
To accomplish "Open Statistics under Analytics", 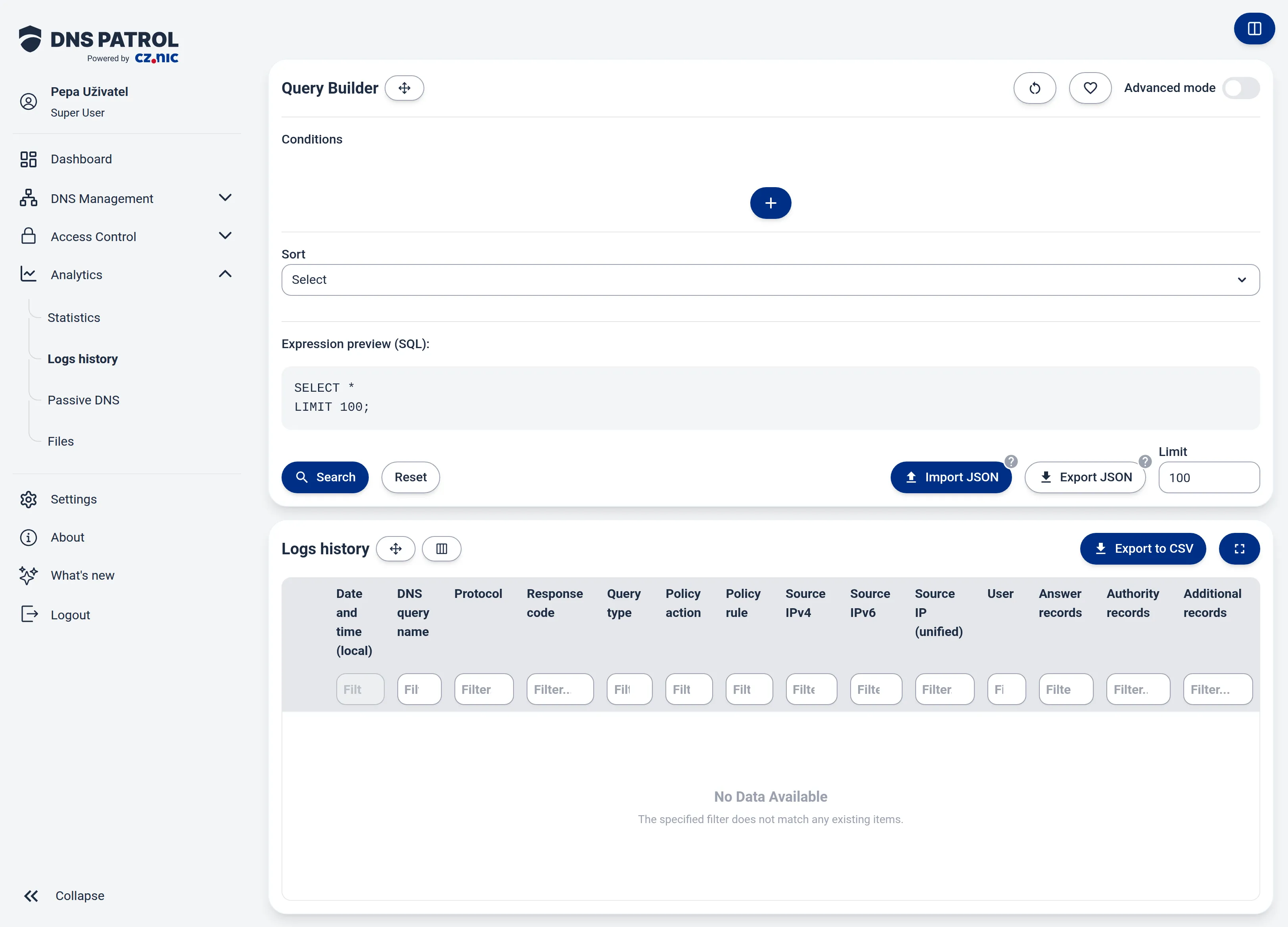I will [x=74, y=317].
